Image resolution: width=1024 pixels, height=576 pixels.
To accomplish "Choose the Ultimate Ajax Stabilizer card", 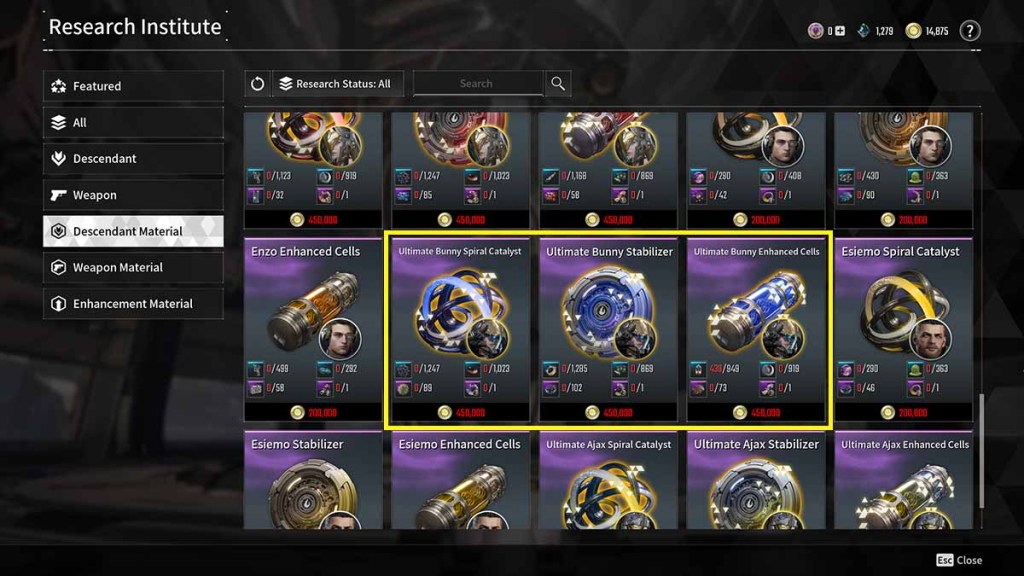I will coord(756,480).
